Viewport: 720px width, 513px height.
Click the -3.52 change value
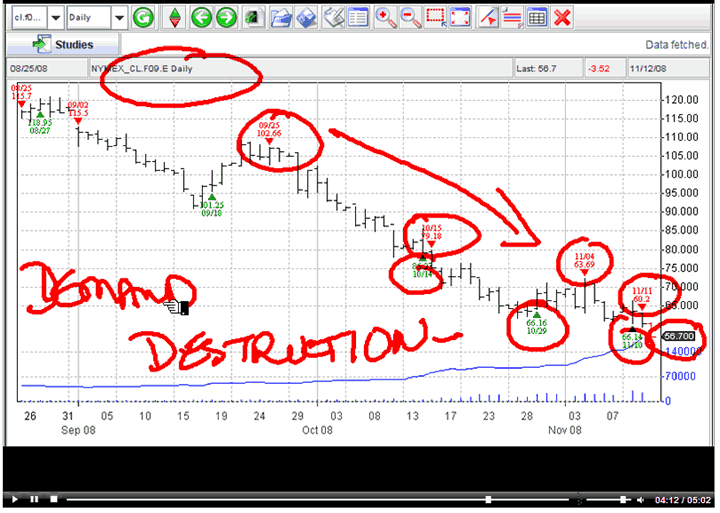[599, 69]
